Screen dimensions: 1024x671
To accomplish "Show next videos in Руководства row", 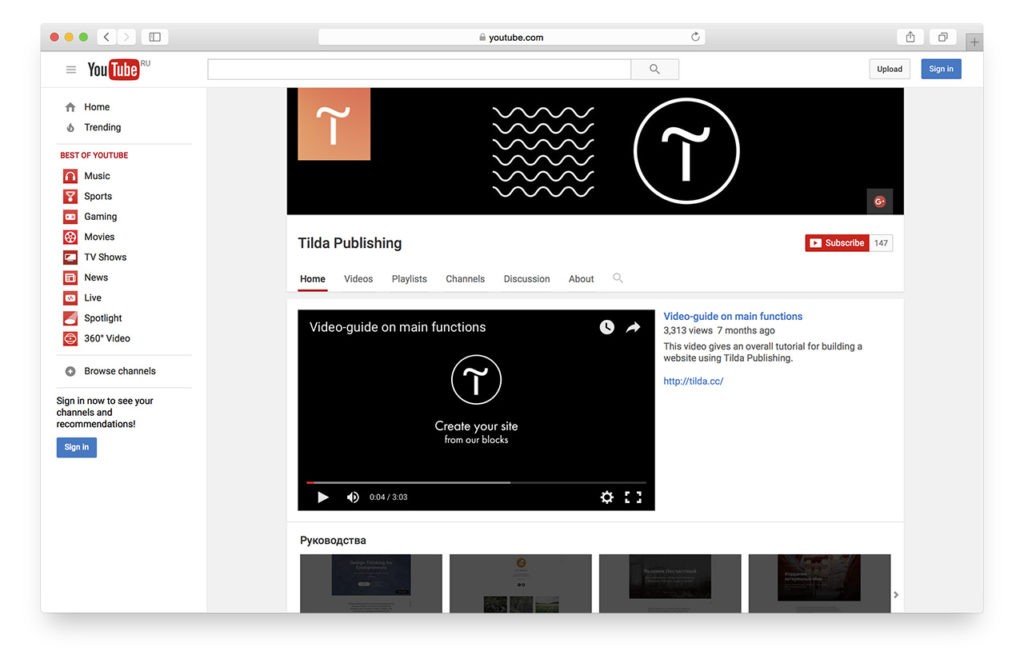I will pyautogui.click(x=896, y=595).
